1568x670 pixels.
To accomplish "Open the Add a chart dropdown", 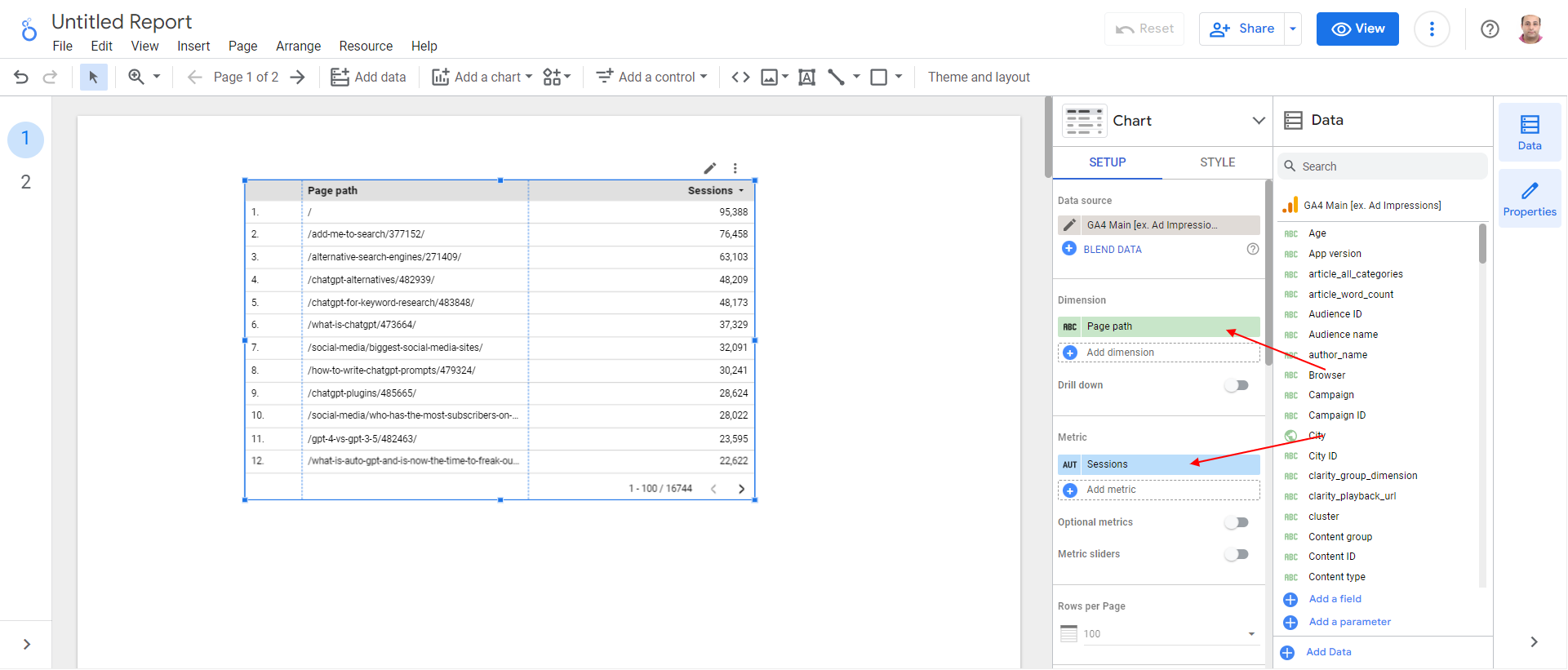I will pyautogui.click(x=482, y=77).
